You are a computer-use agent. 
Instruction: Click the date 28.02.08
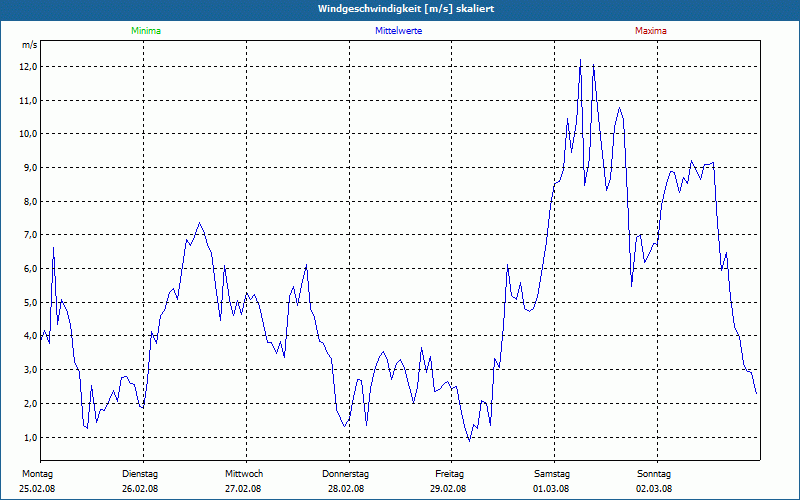[346, 489]
